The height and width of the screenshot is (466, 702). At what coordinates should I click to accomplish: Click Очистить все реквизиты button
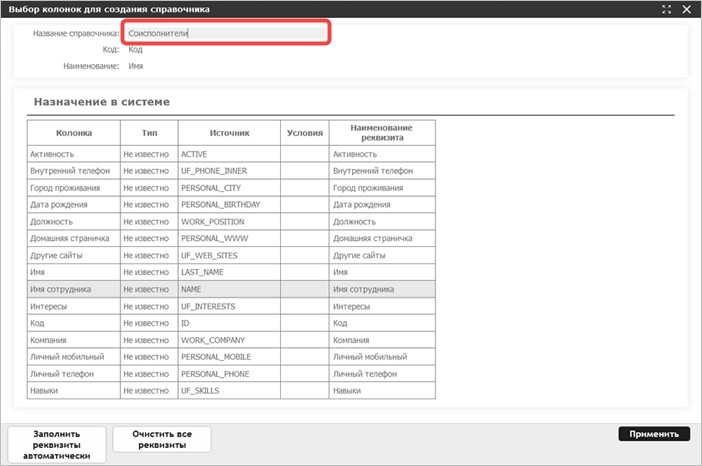162,439
